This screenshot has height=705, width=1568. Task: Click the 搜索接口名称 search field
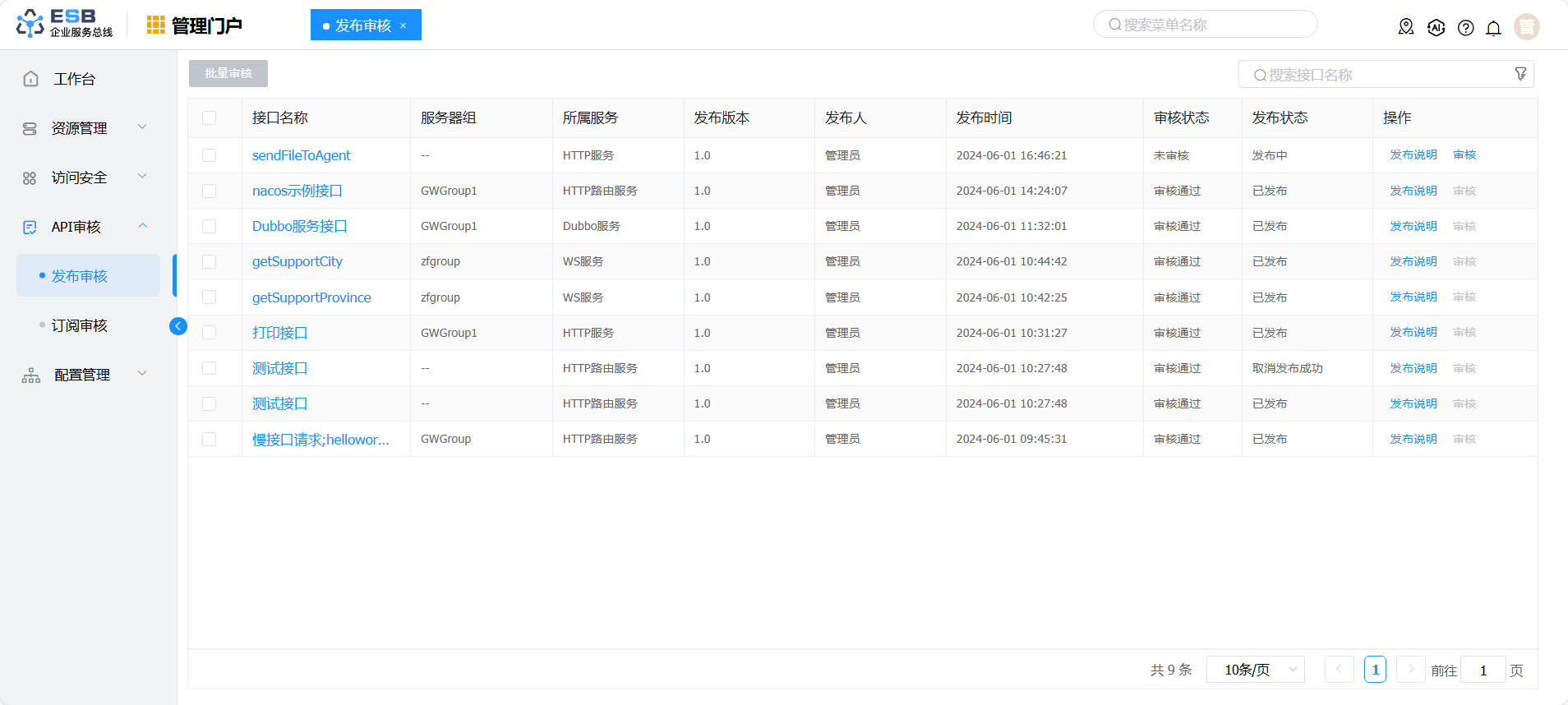pyautogui.click(x=1381, y=75)
